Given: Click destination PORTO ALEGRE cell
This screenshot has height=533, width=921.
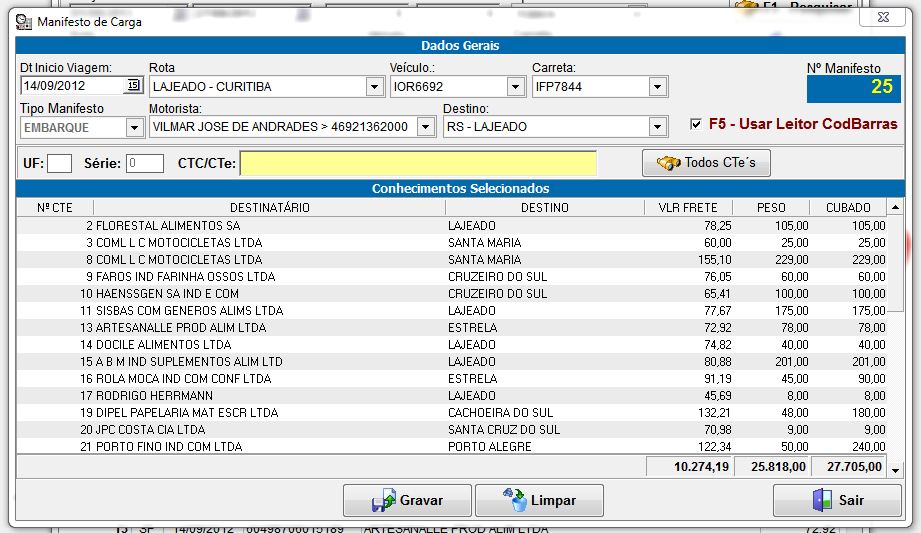Looking at the screenshot, I should pos(489,447).
